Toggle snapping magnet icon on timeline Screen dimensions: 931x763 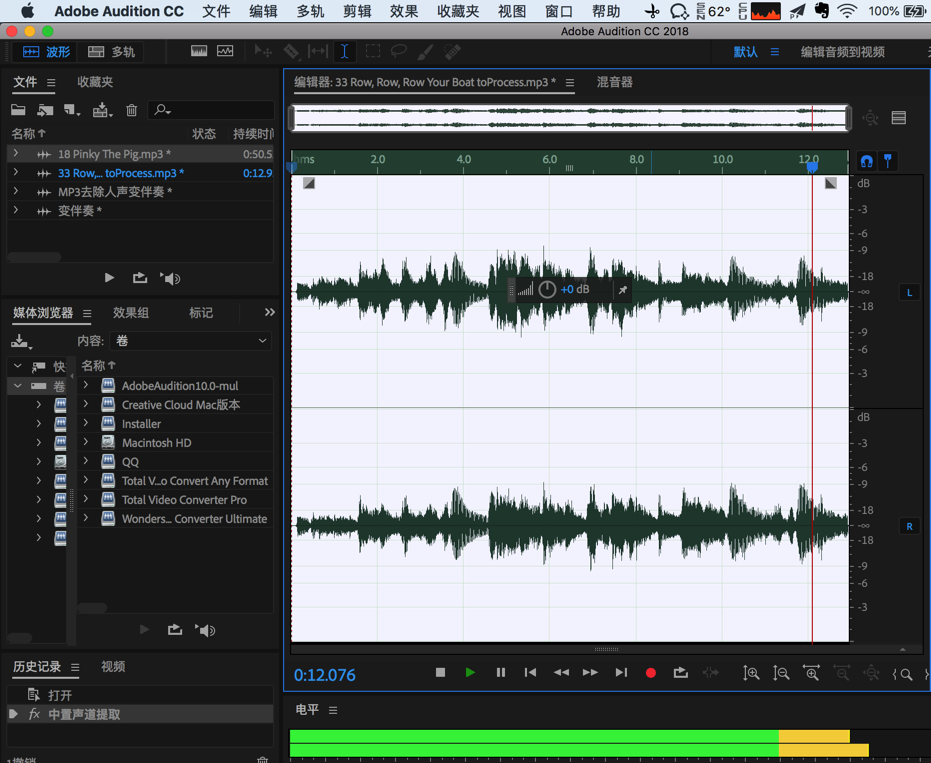[x=866, y=161]
